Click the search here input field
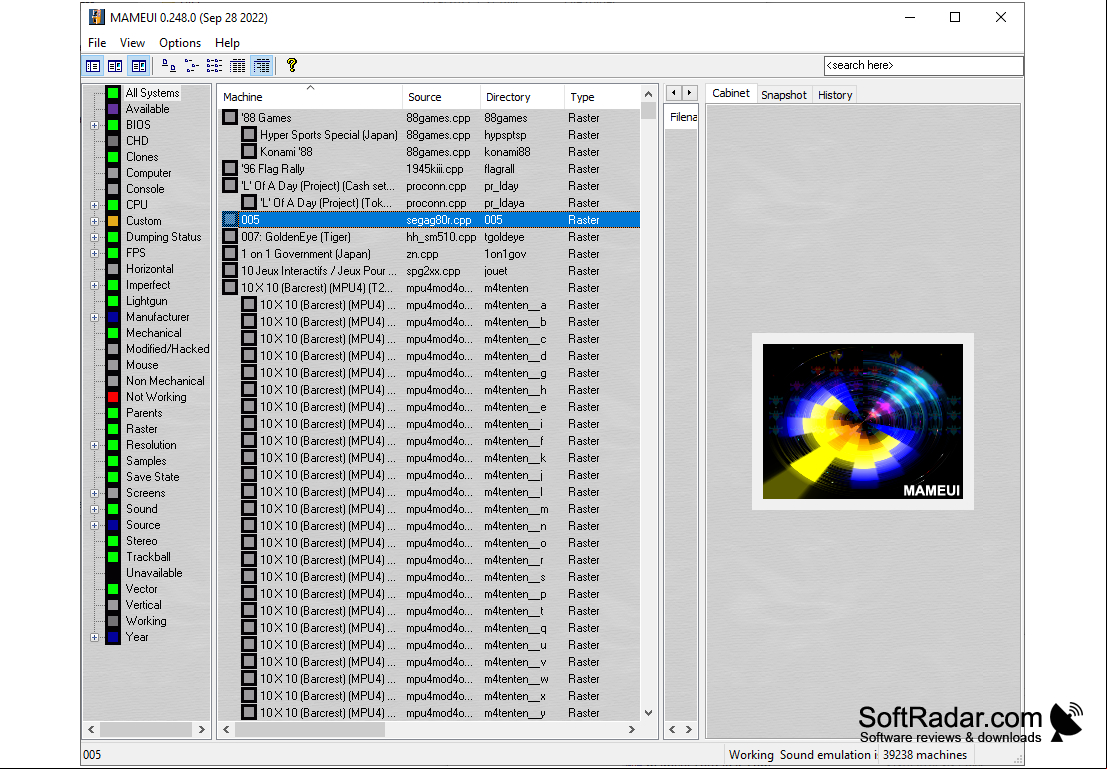Screen dimensions: 1107x769 tap(923, 65)
